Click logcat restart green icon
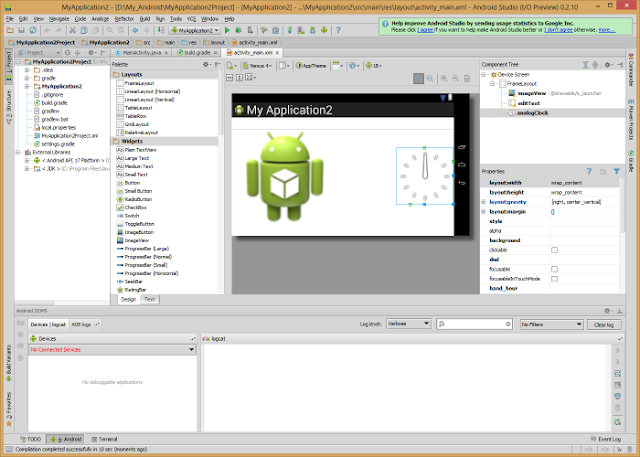Viewport: 640px width, 457px height. (x=618, y=422)
